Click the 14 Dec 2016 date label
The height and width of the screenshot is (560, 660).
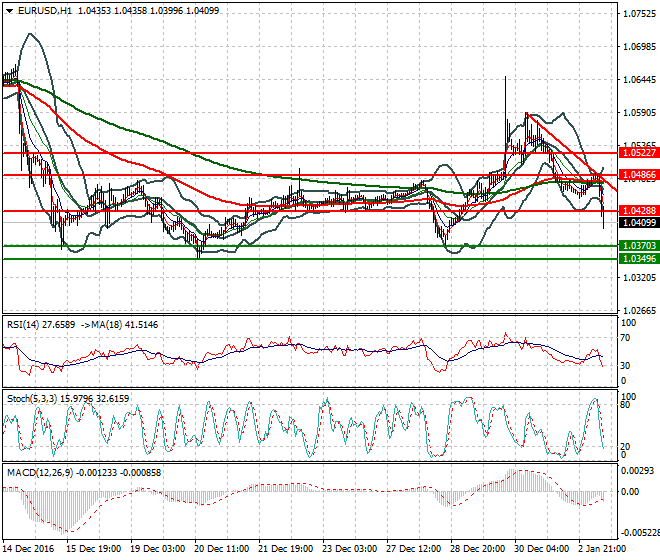29,549
